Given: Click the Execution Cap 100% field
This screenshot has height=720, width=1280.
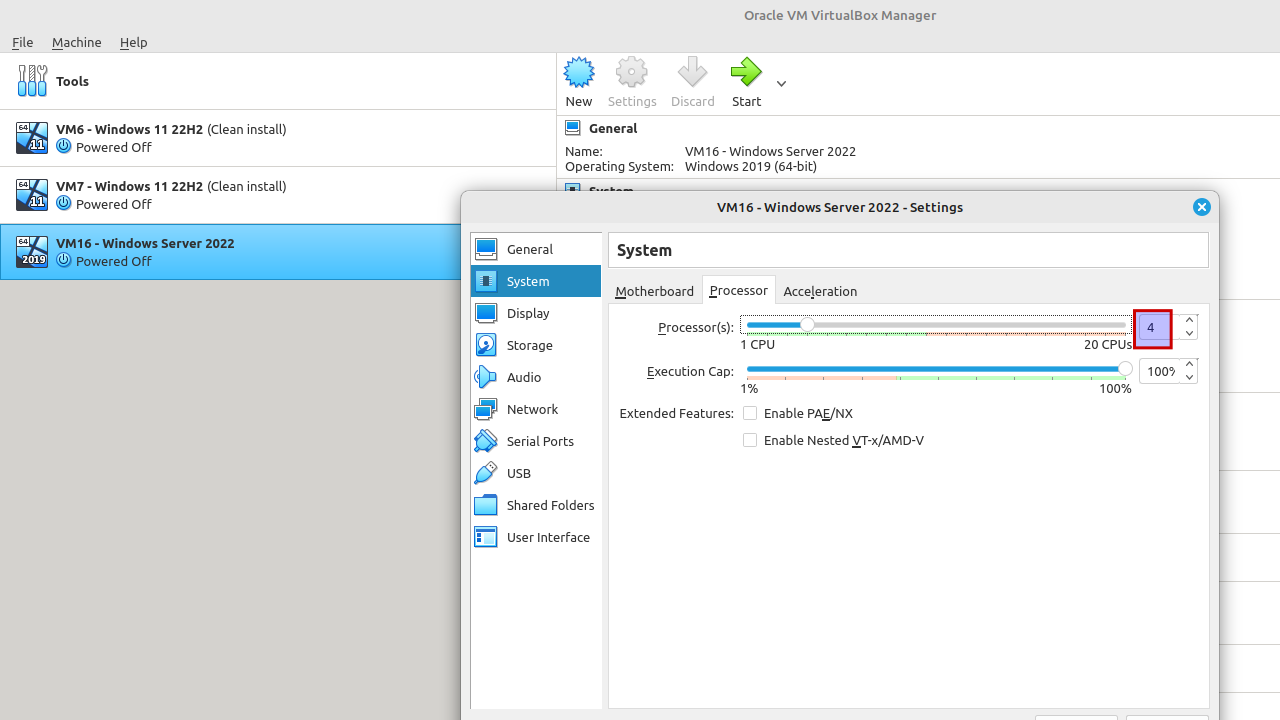Looking at the screenshot, I should tap(1160, 371).
